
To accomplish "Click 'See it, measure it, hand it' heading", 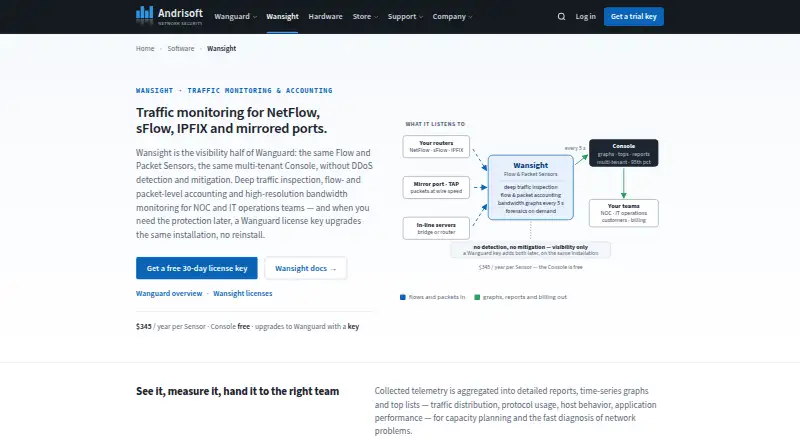I will pyautogui.click(x=237, y=391).
